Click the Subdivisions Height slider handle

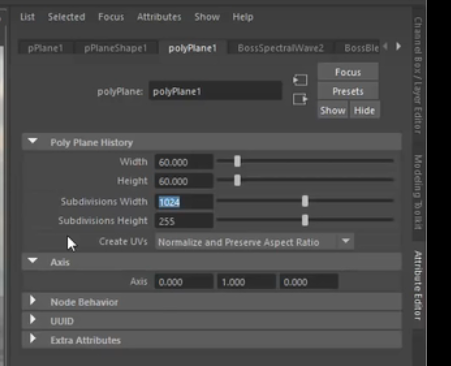click(305, 220)
